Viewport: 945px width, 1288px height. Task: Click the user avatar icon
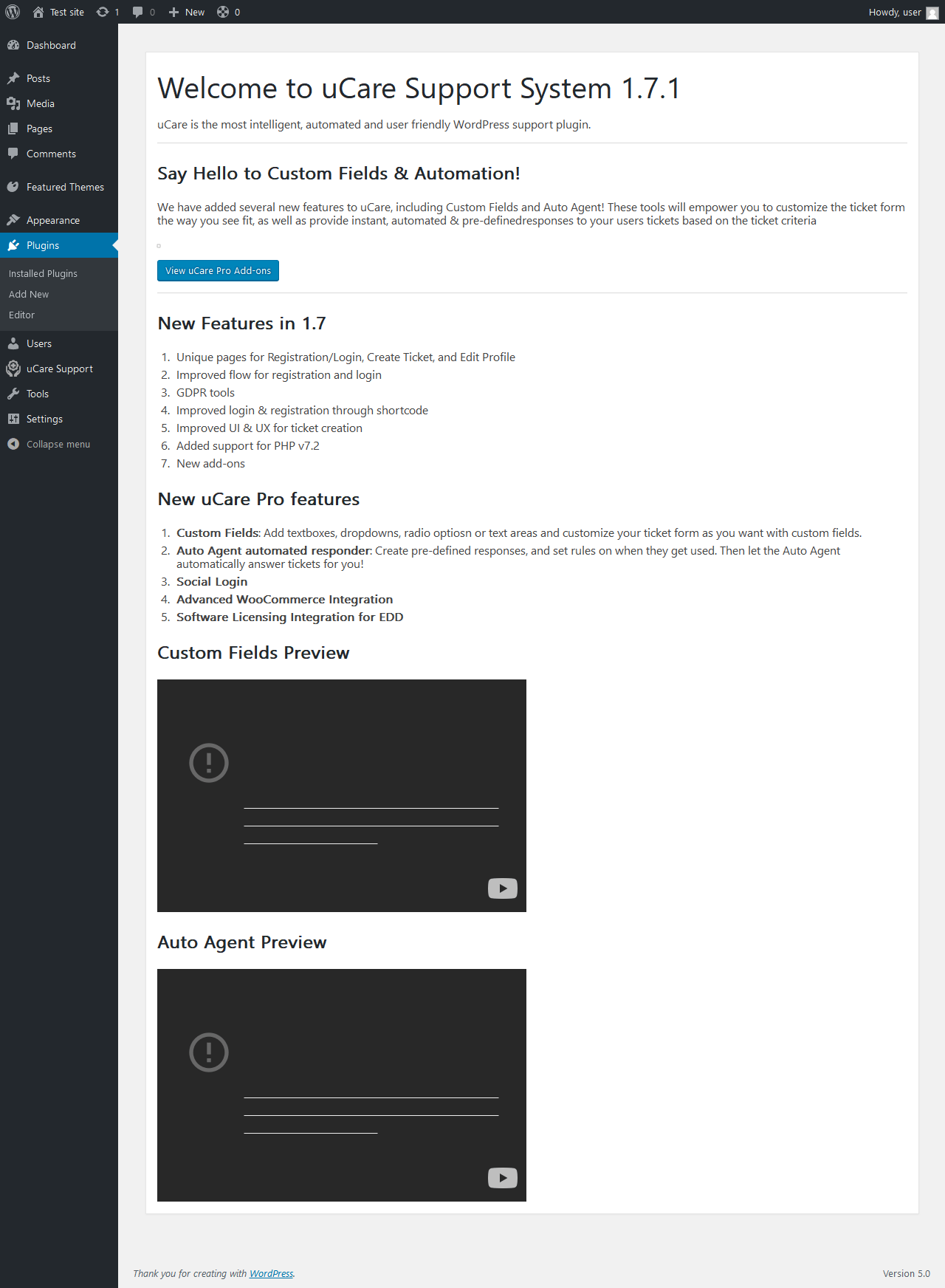click(x=932, y=13)
